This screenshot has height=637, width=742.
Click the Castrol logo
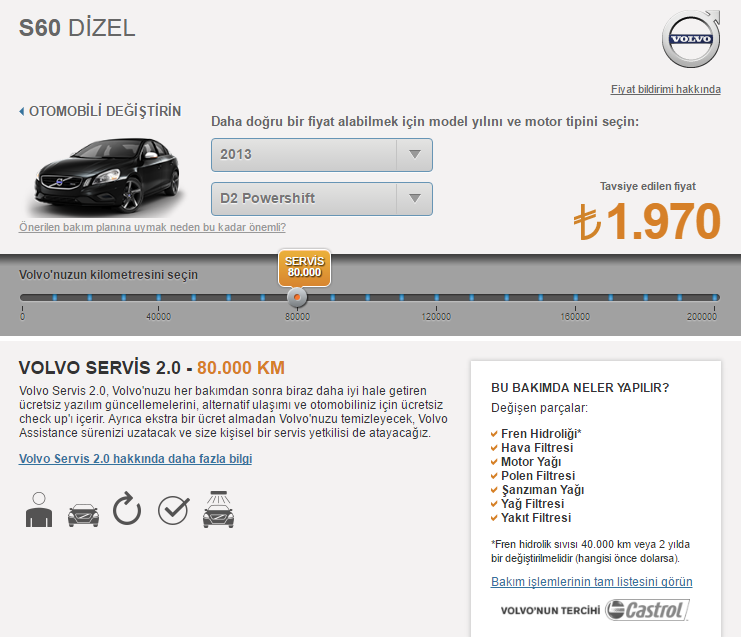(x=647, y=610)
